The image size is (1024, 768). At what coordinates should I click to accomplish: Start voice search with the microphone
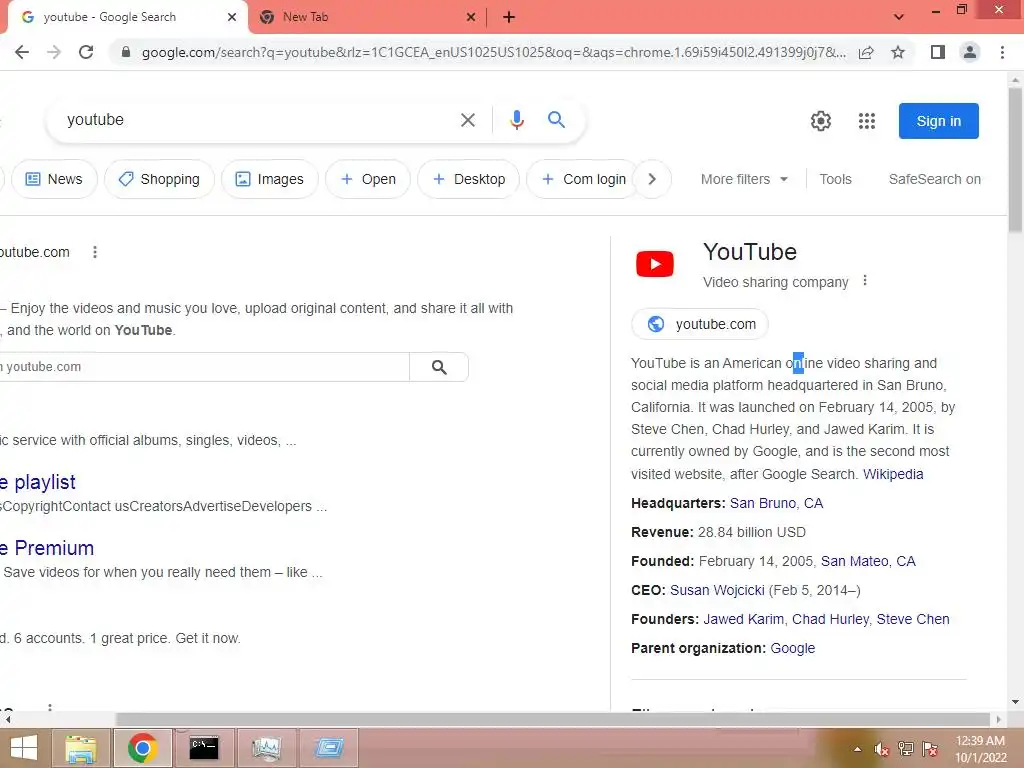coord(517,120)
